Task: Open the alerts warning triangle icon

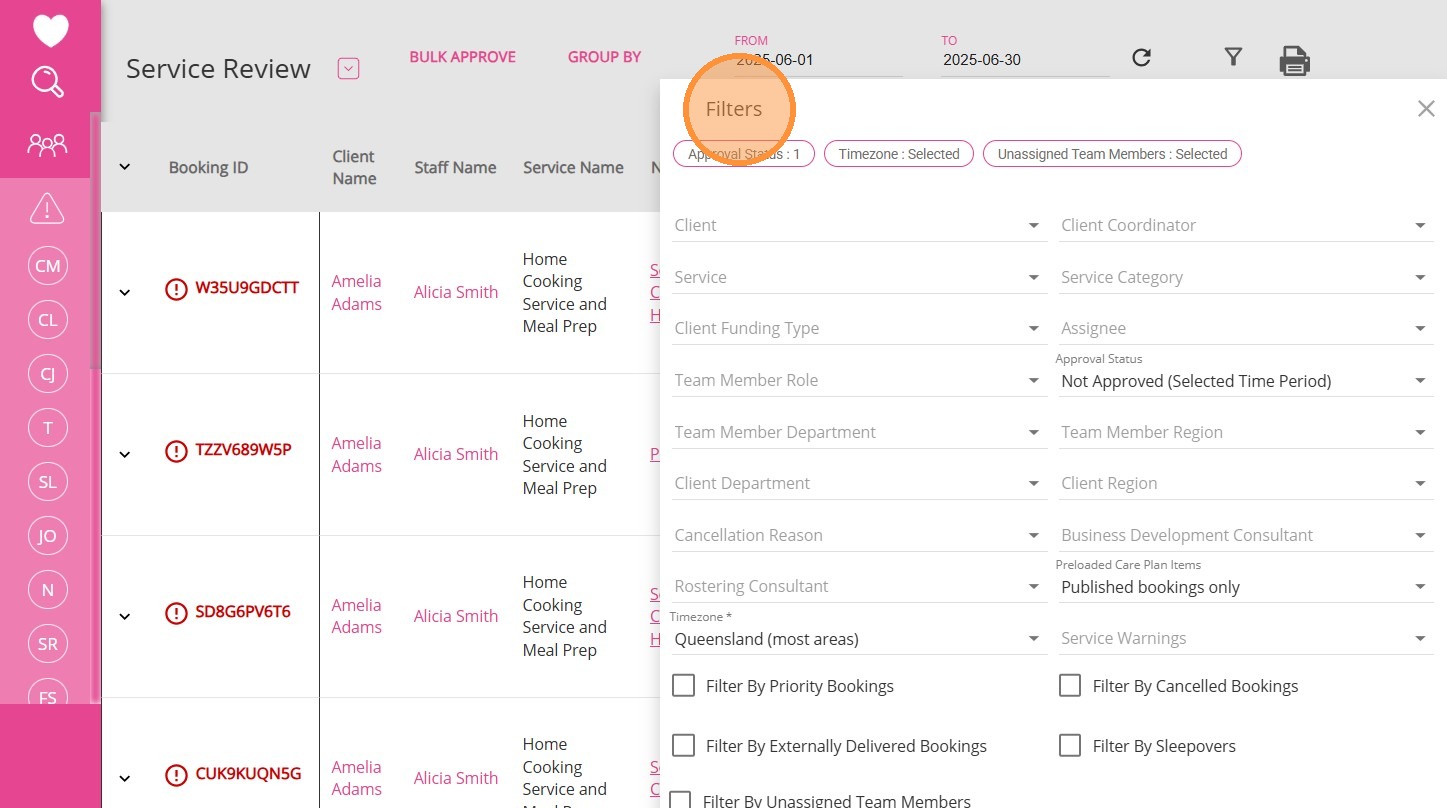Action: [x=48, y=209]
